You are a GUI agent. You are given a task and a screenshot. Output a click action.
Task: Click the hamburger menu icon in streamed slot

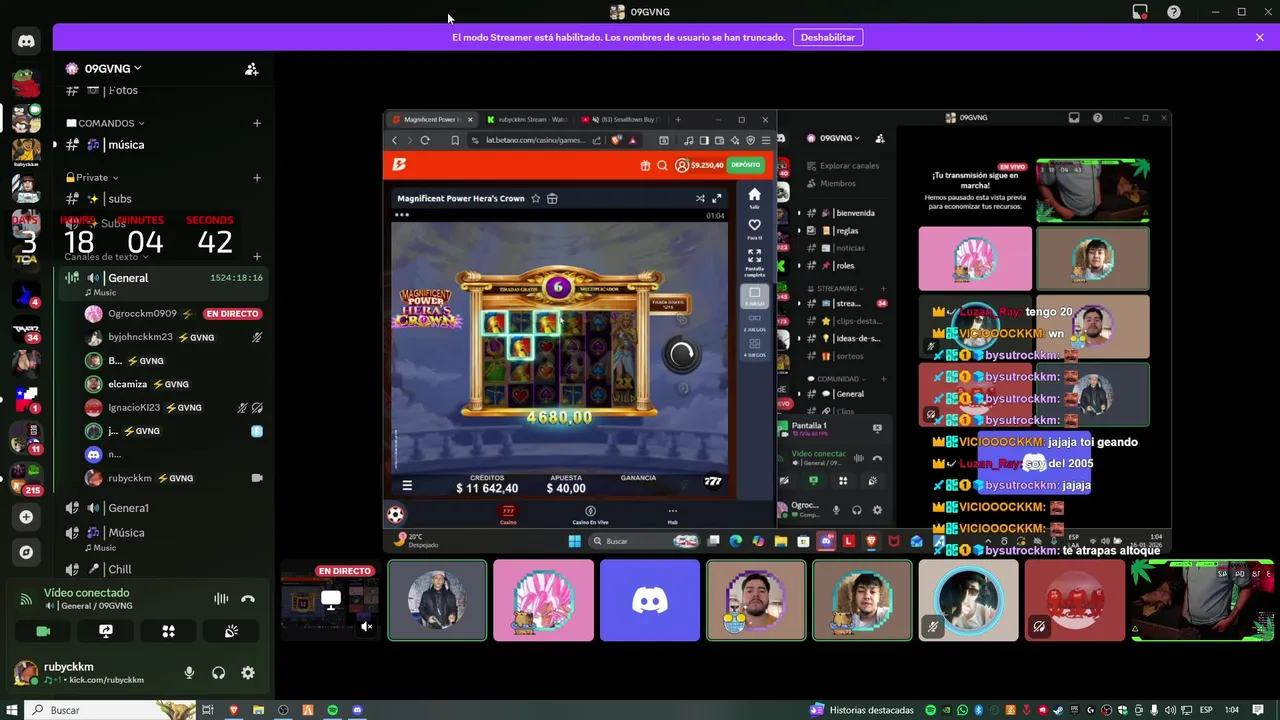(407, 486)
